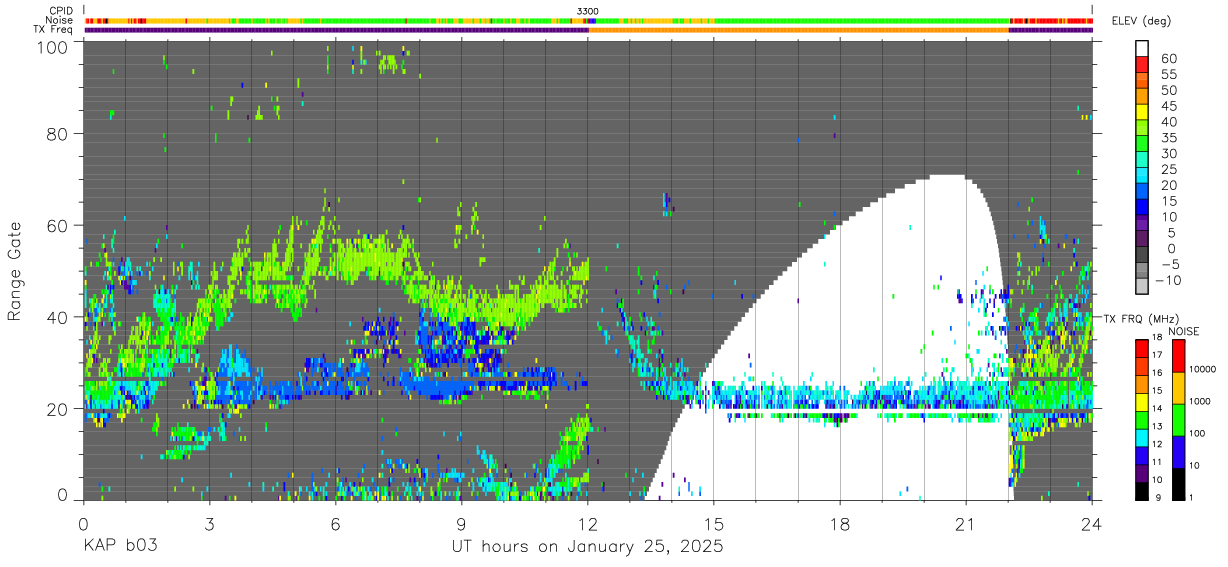Click the 100 tick on Range Gate axis
The height and width of the screenshot is (567, 1228).
point(53,46)
